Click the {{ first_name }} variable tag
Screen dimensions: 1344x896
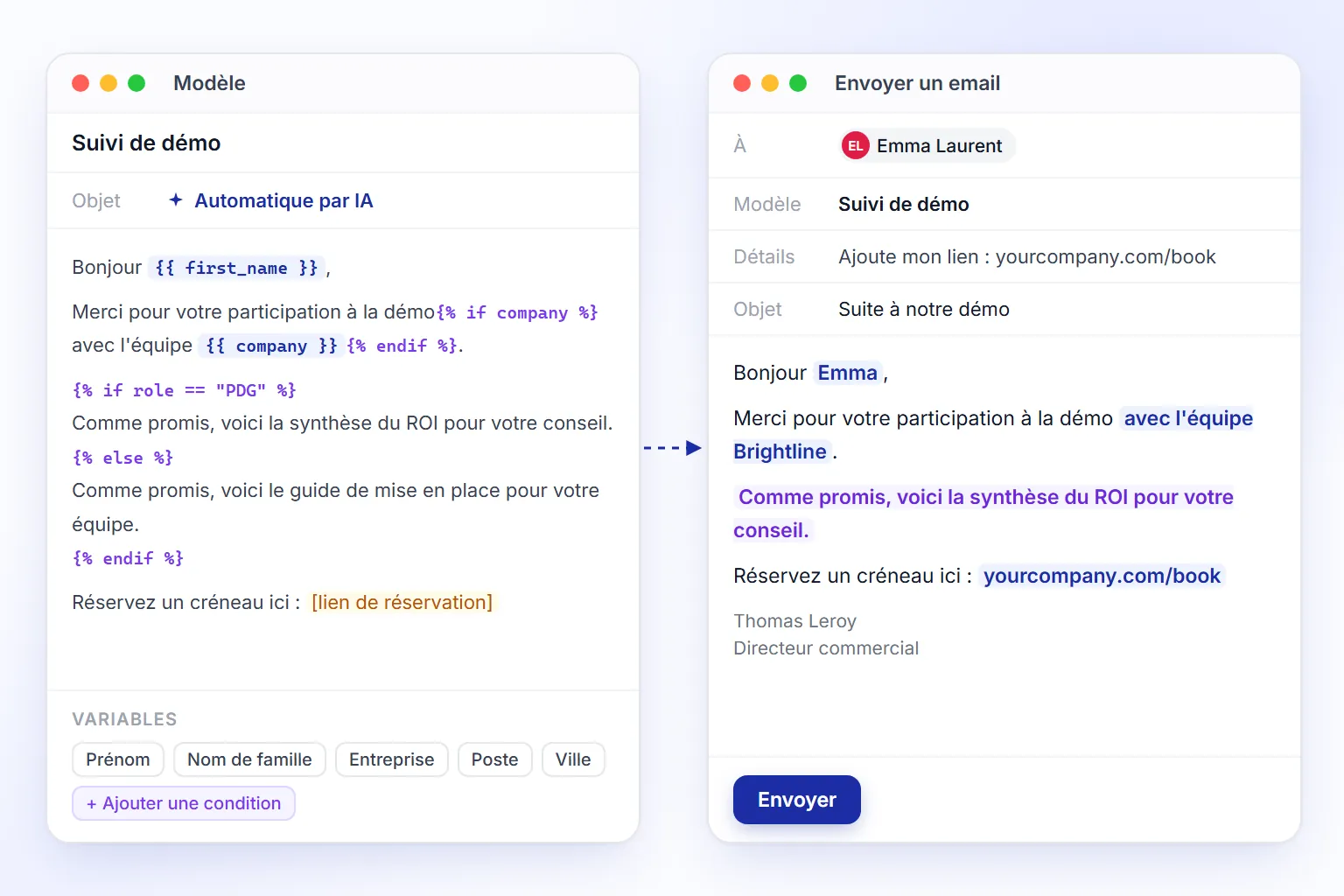point(237,268)
